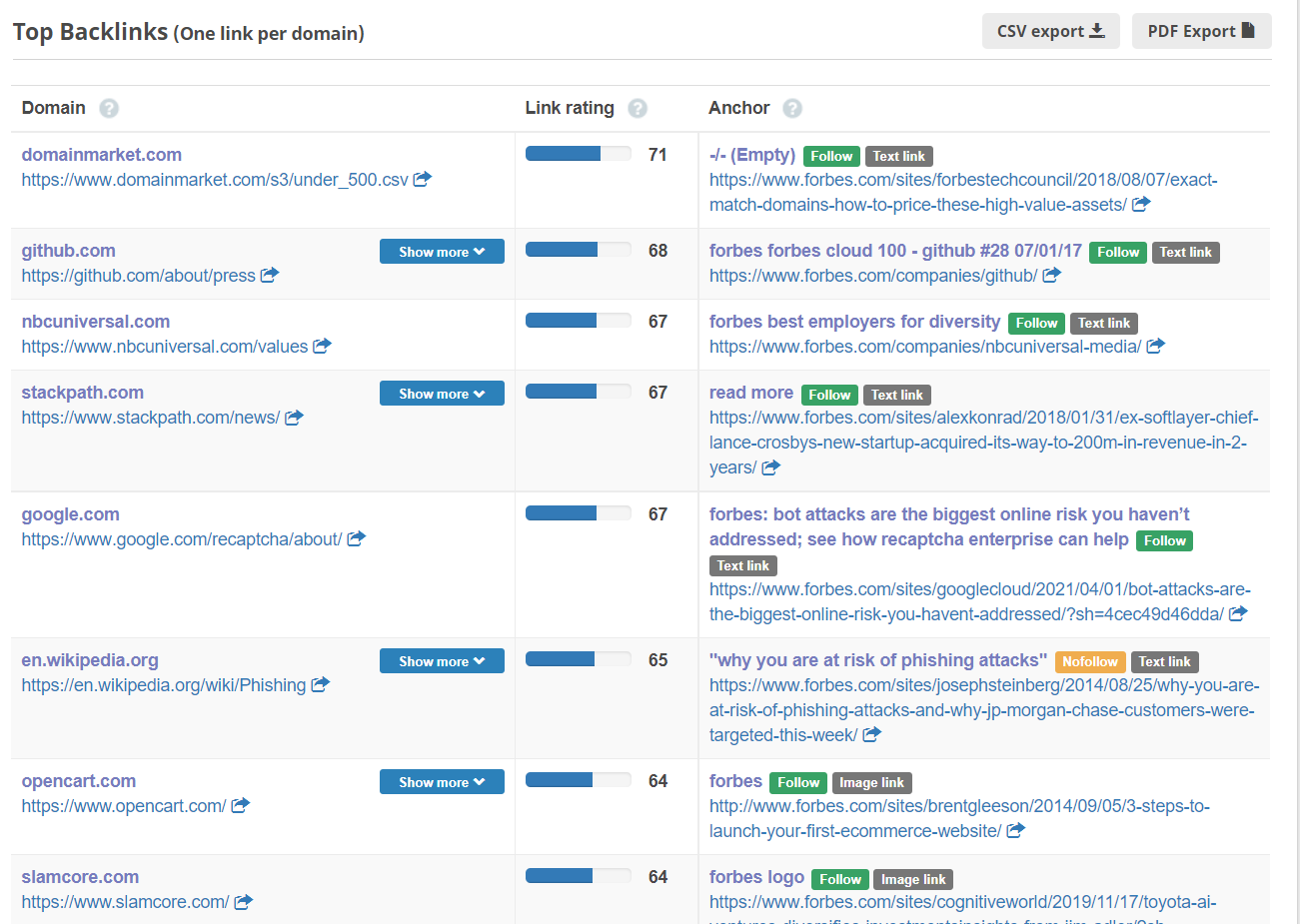Image resolution: width=1300 pixels, height=924 pixels.
Task: Click Image link tag on forbes anchor
Action: (871, 783)
